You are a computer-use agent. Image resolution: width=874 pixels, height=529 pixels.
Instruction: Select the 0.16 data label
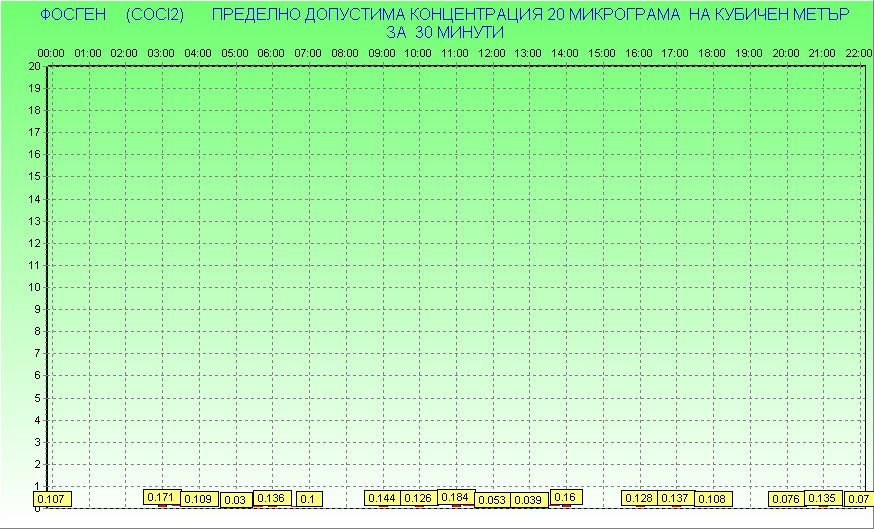(x=566, y=497)
